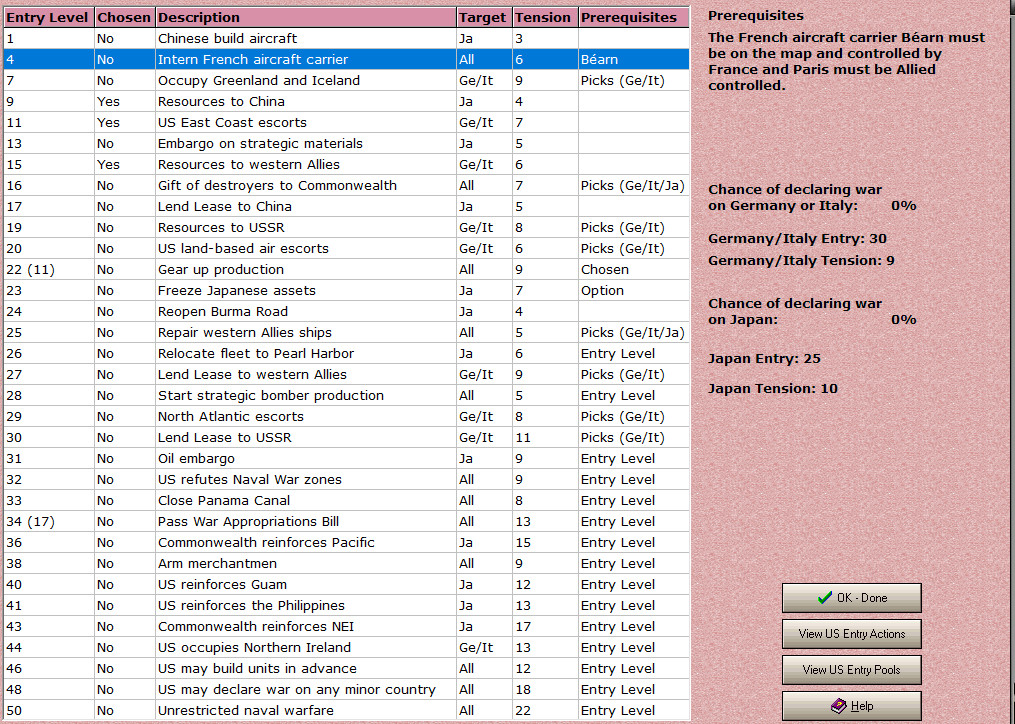The height and width of the screenshot is (724, 1015).
Task: Select "US occupies Northern Ireland" row
Action: [x=346, y=648]
